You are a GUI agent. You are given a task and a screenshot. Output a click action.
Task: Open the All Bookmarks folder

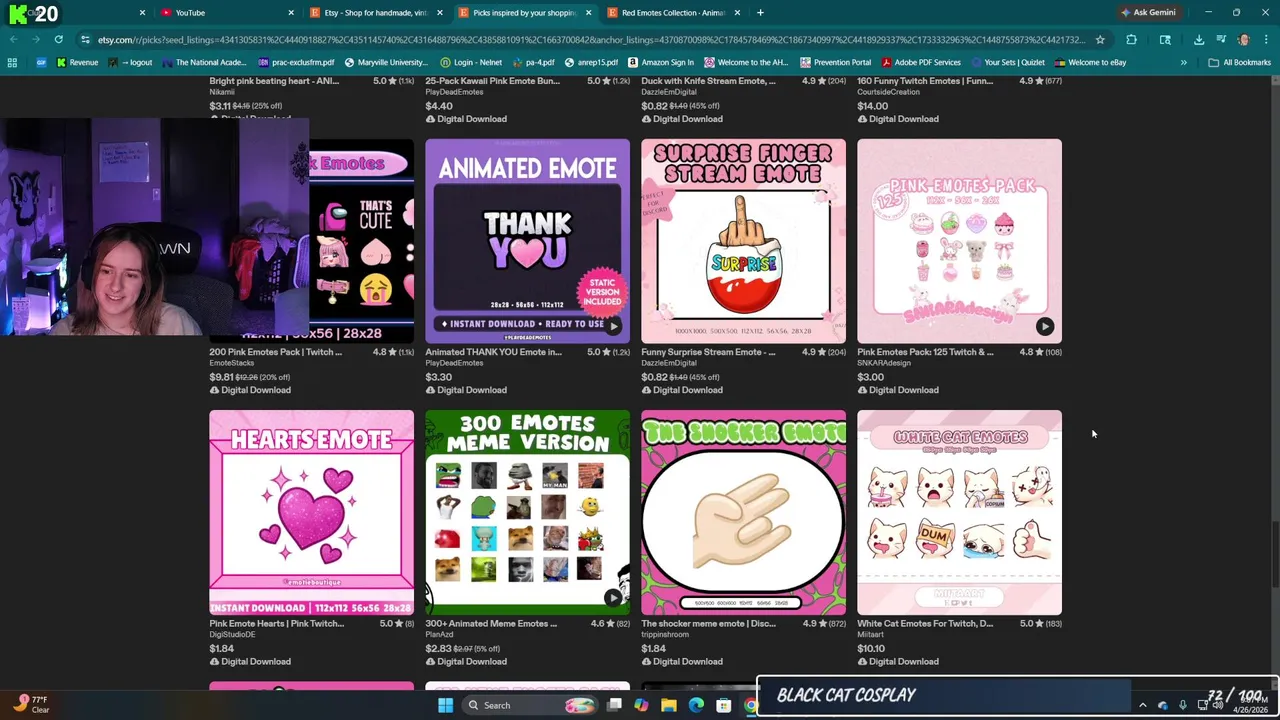tap(1239, 62)
